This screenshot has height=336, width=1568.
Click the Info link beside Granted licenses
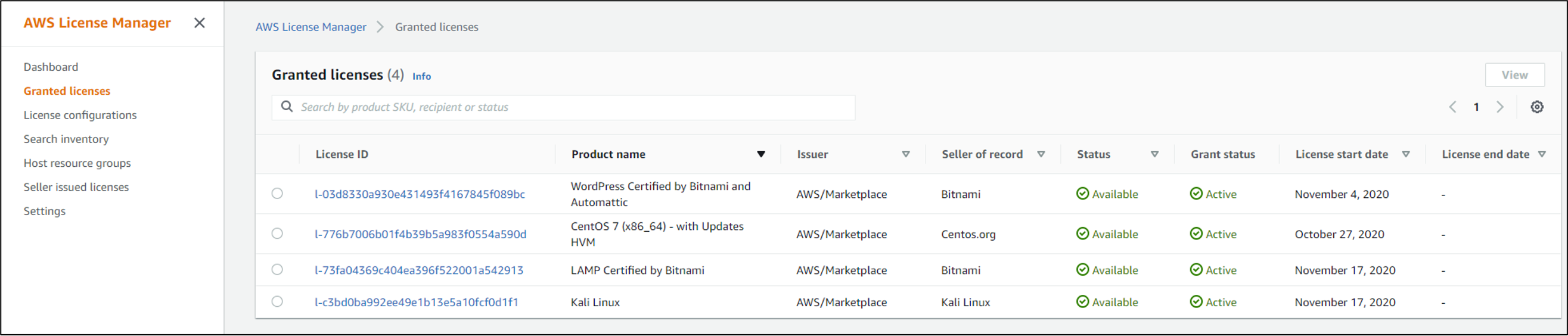[421, 76]
